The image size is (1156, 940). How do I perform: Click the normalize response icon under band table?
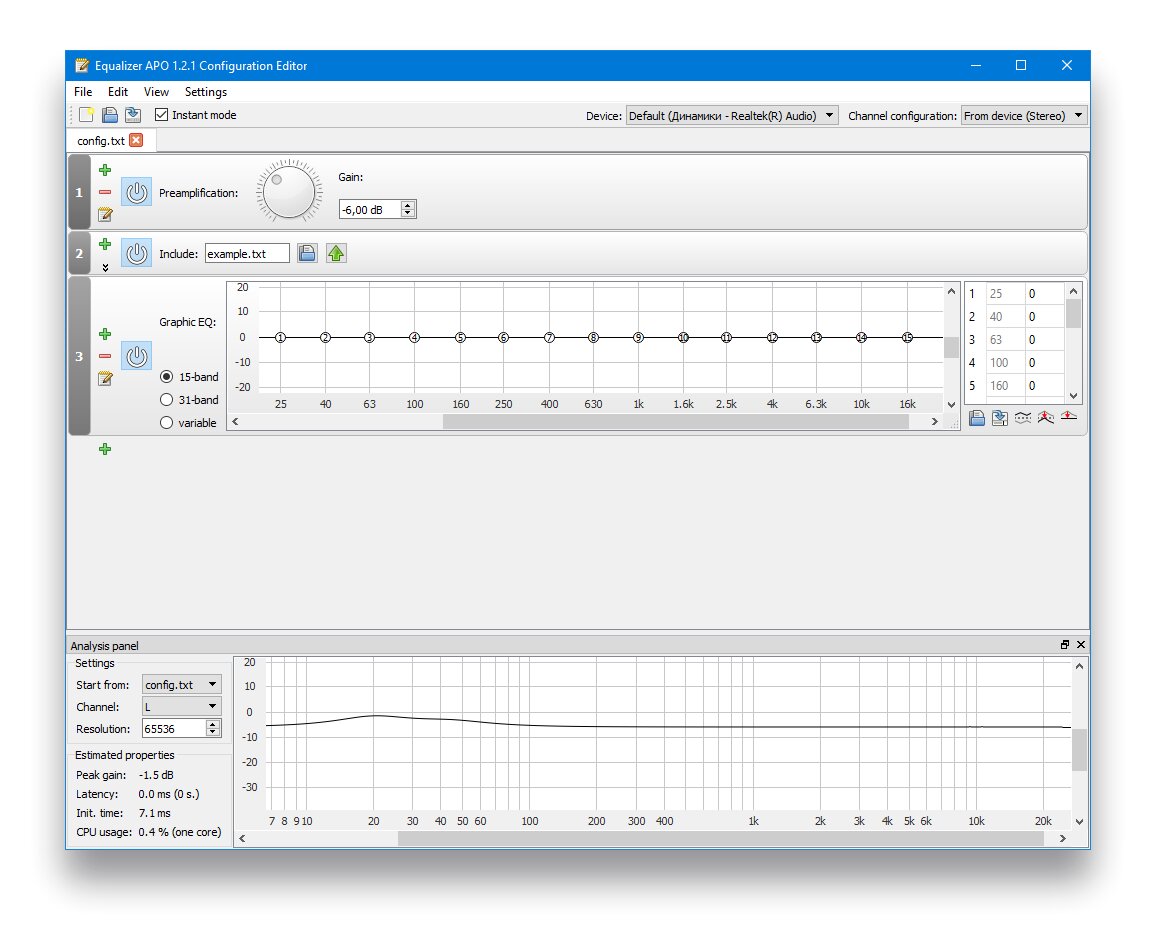click(x=1046, y=418)
